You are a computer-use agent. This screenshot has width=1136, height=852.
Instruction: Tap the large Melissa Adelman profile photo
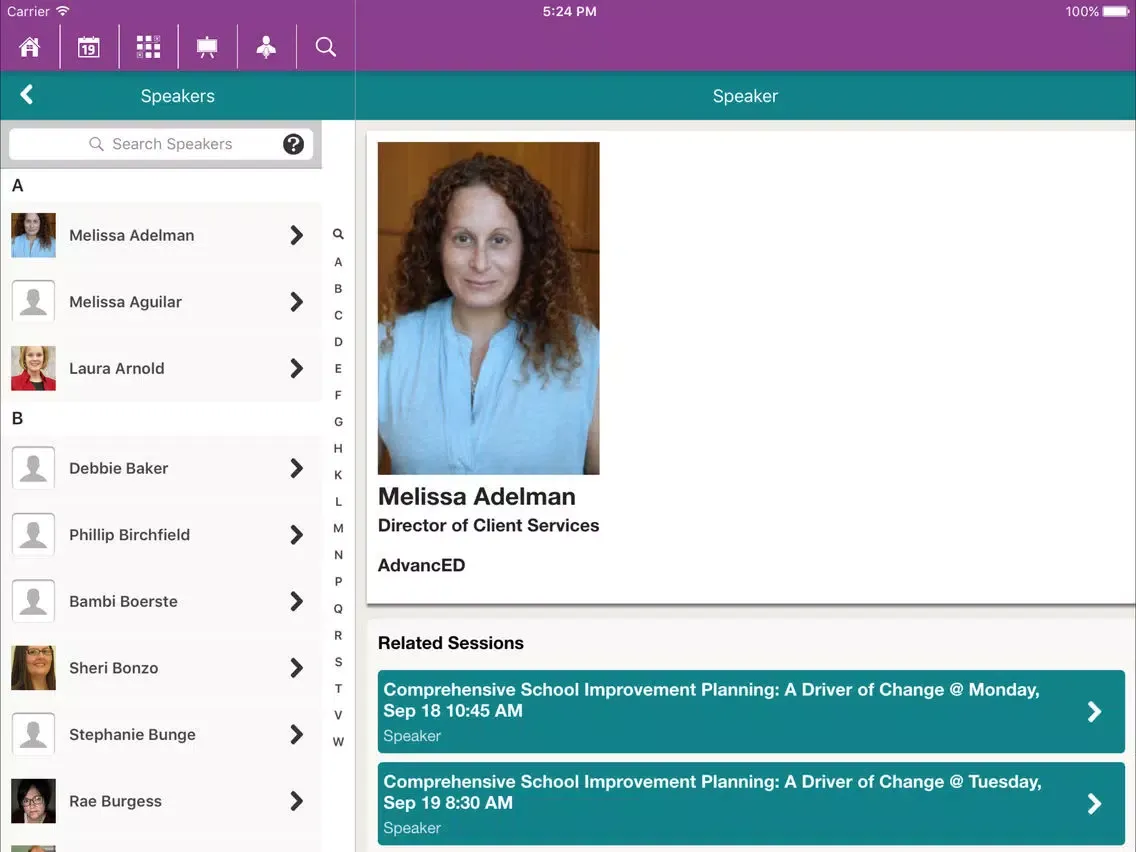(x=488, y=308)
